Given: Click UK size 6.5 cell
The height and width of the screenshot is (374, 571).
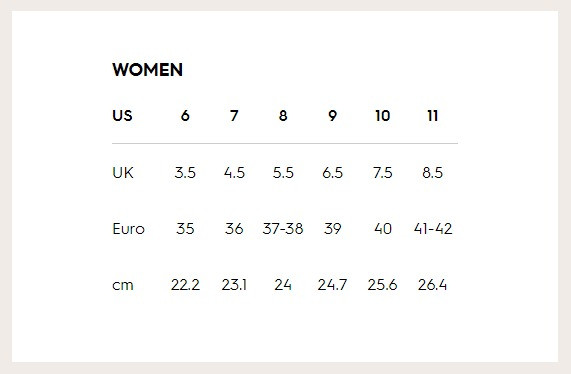Looking at the screenshot, I should click(x=332, y=173).
